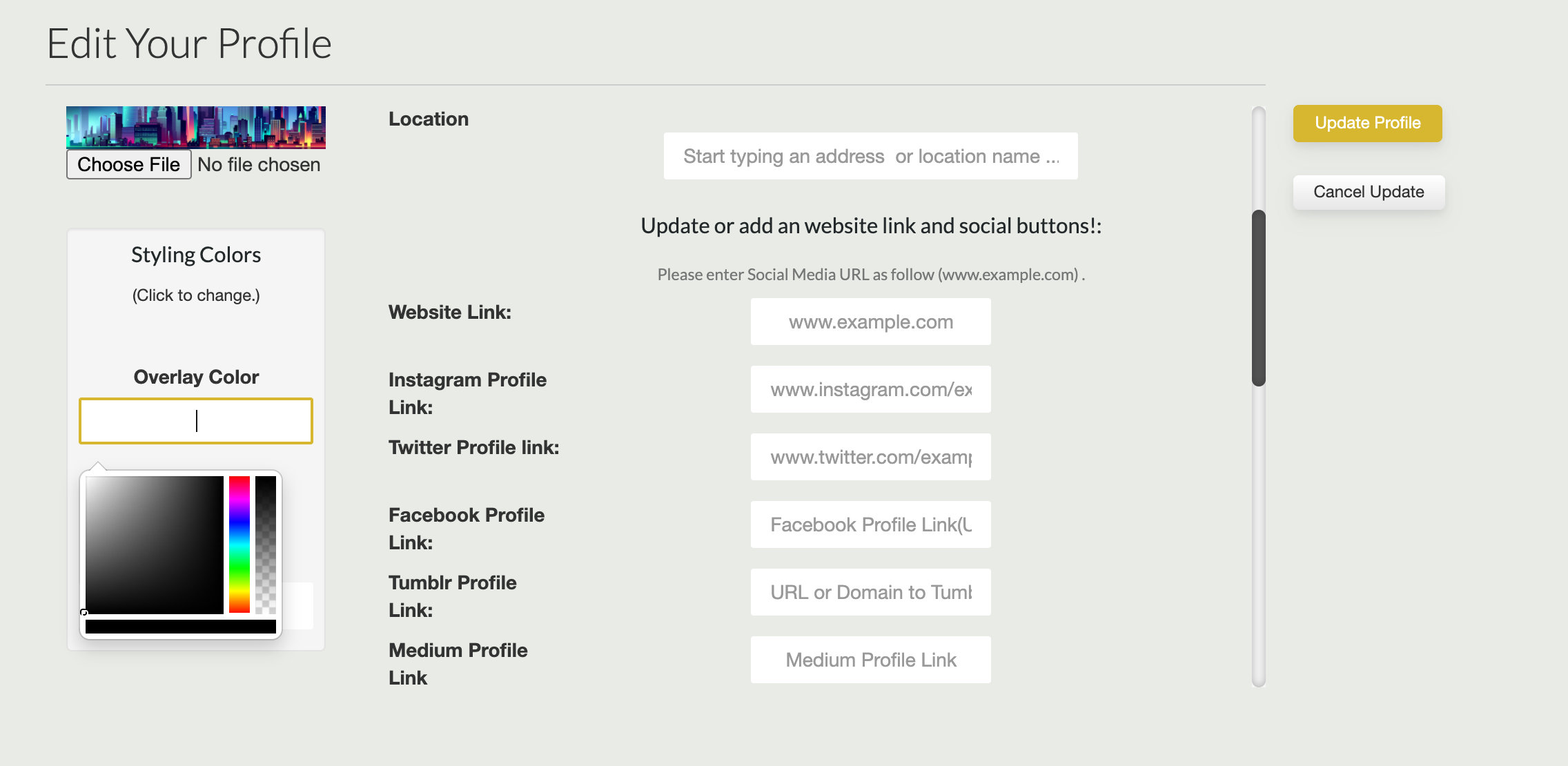Click the rainbow hue slider strip
The height and width of the screenshot is (766, 1568).
[x=239, y=544]
